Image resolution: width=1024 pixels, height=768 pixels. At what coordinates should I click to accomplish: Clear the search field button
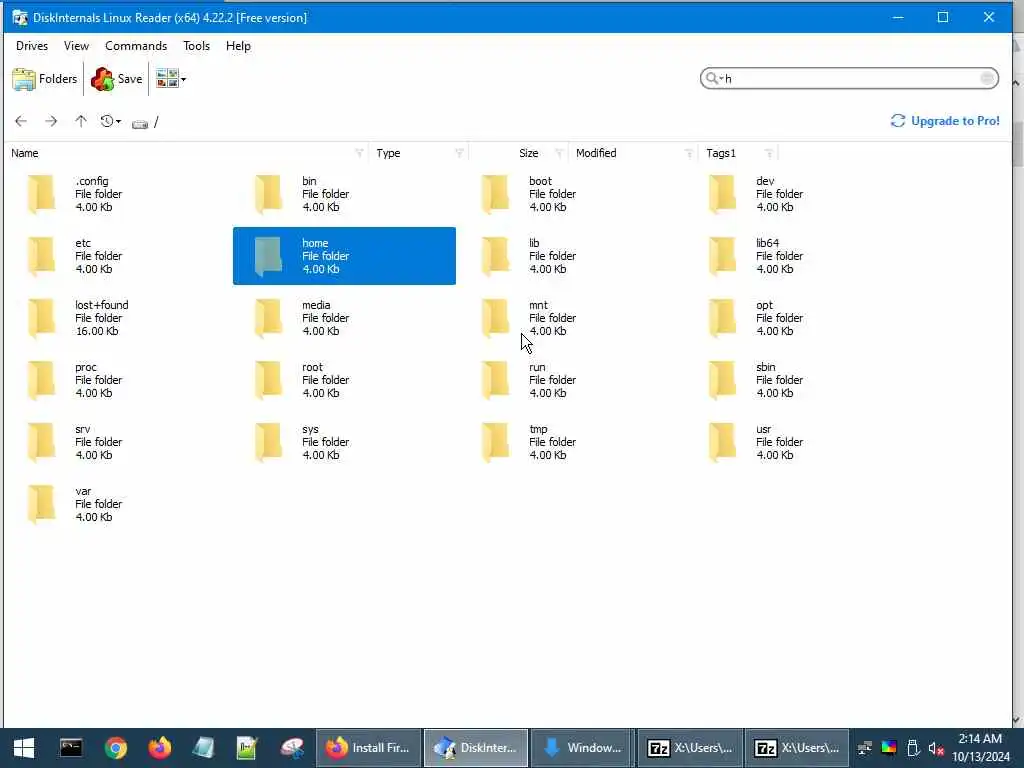pos(987,78)
